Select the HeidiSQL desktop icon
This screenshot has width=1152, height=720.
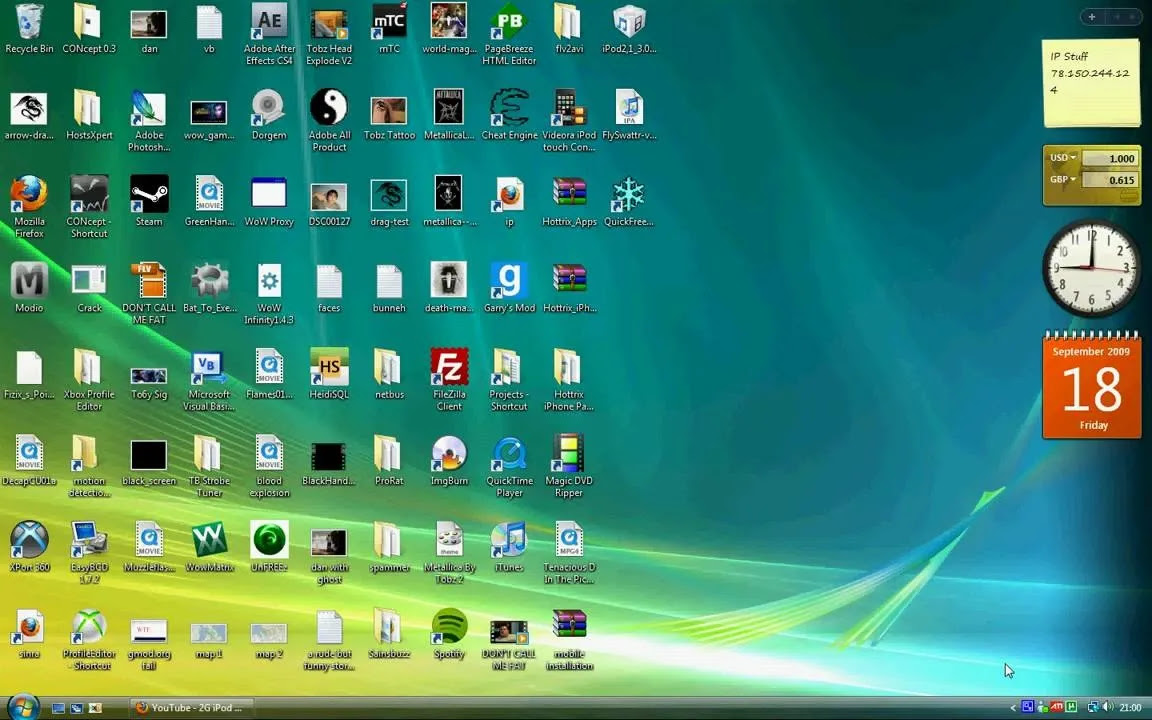(x=329, y=368)
